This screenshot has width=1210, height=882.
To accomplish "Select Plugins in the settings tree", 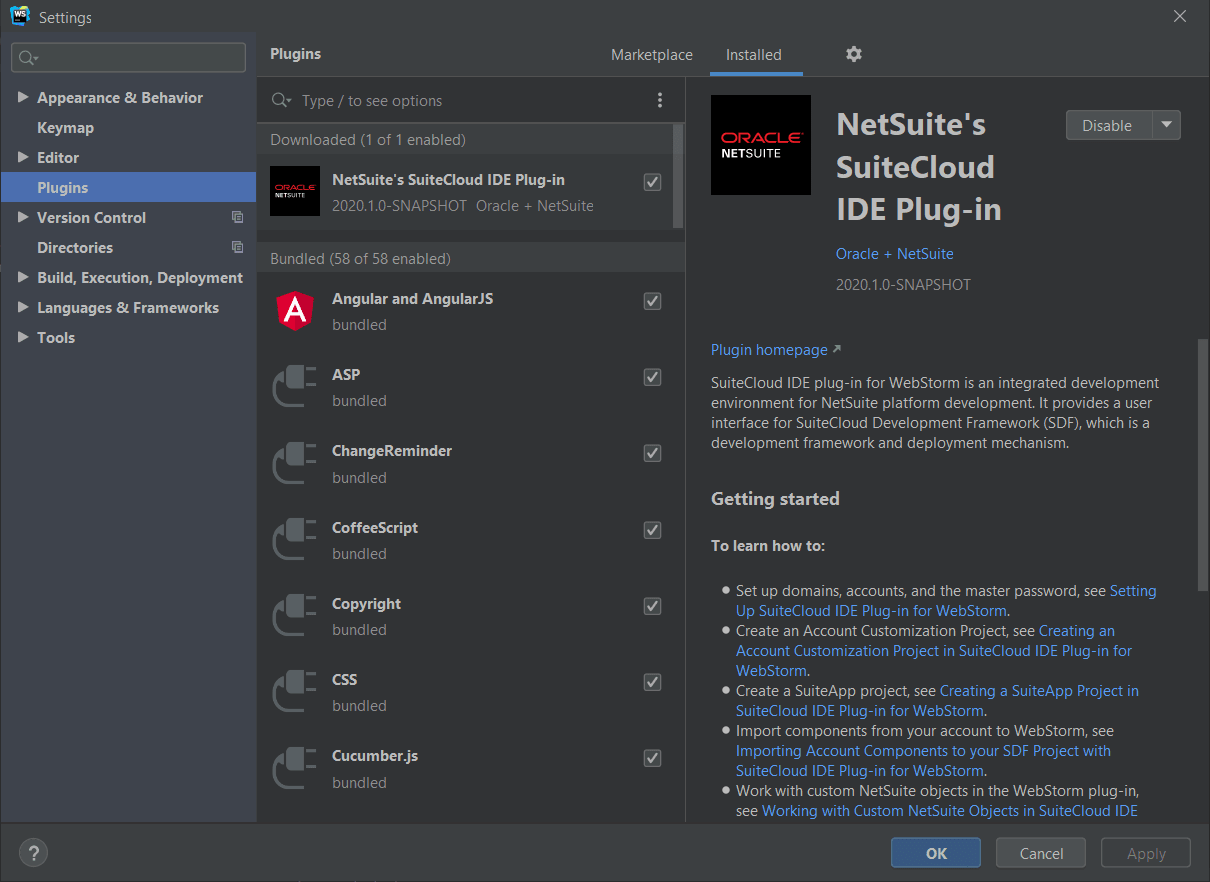I will point(128,187).
